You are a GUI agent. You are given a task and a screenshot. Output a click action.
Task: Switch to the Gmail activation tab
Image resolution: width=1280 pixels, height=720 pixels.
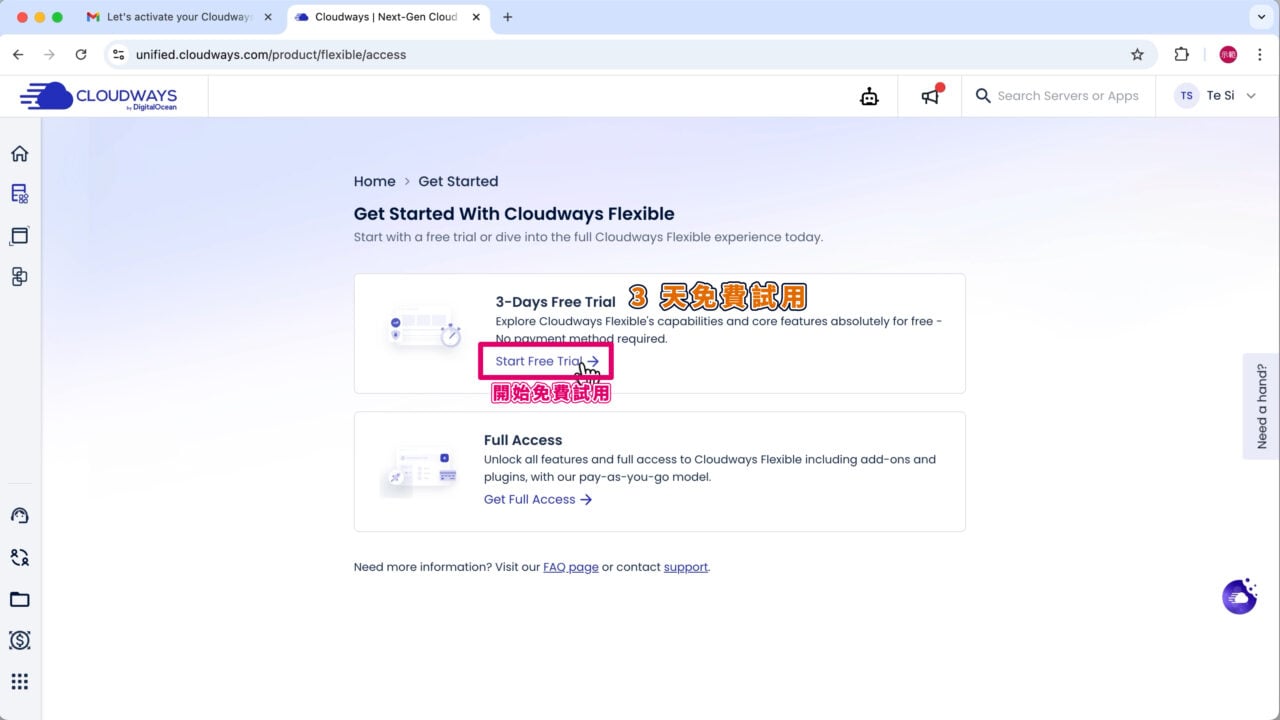coord(178,17)
